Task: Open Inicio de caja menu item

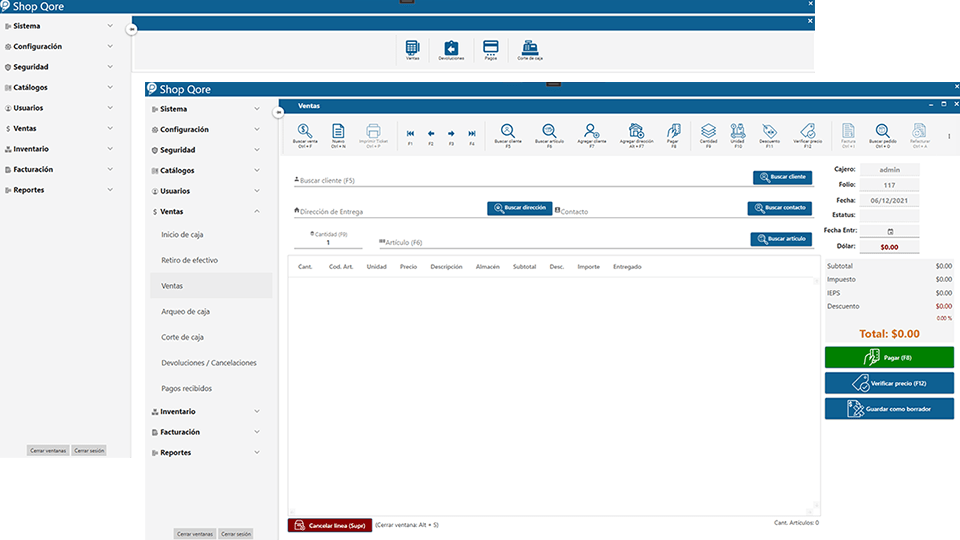Action: [x=211, y=234]
